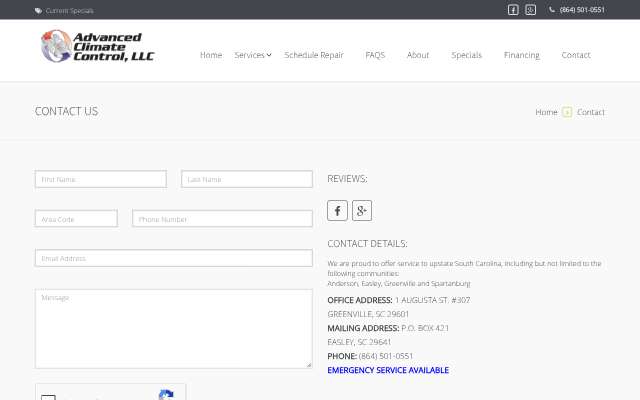Check the reCAPTCHA checkbox
Viewport: 640px width, 400px height.
pyautogui.click(x=48, y=398)
